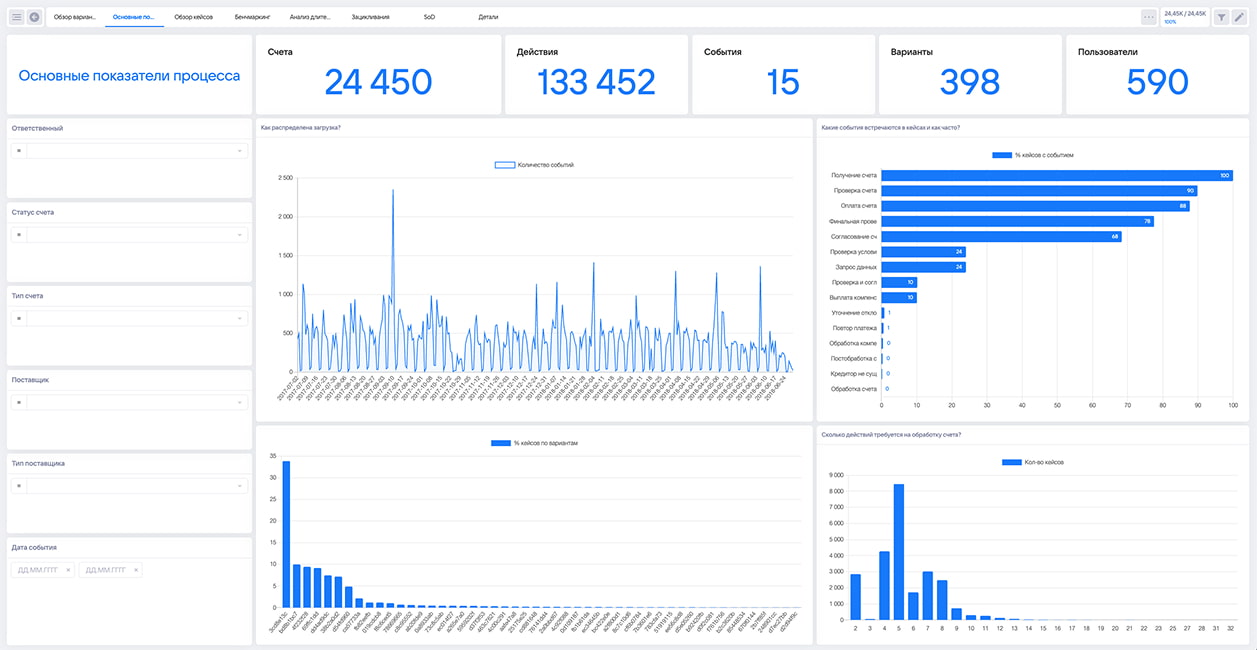This screenshot has height=650, width=1257.
Task: Click the Счета 24 450 KPI card
Action: coord(378,75)
